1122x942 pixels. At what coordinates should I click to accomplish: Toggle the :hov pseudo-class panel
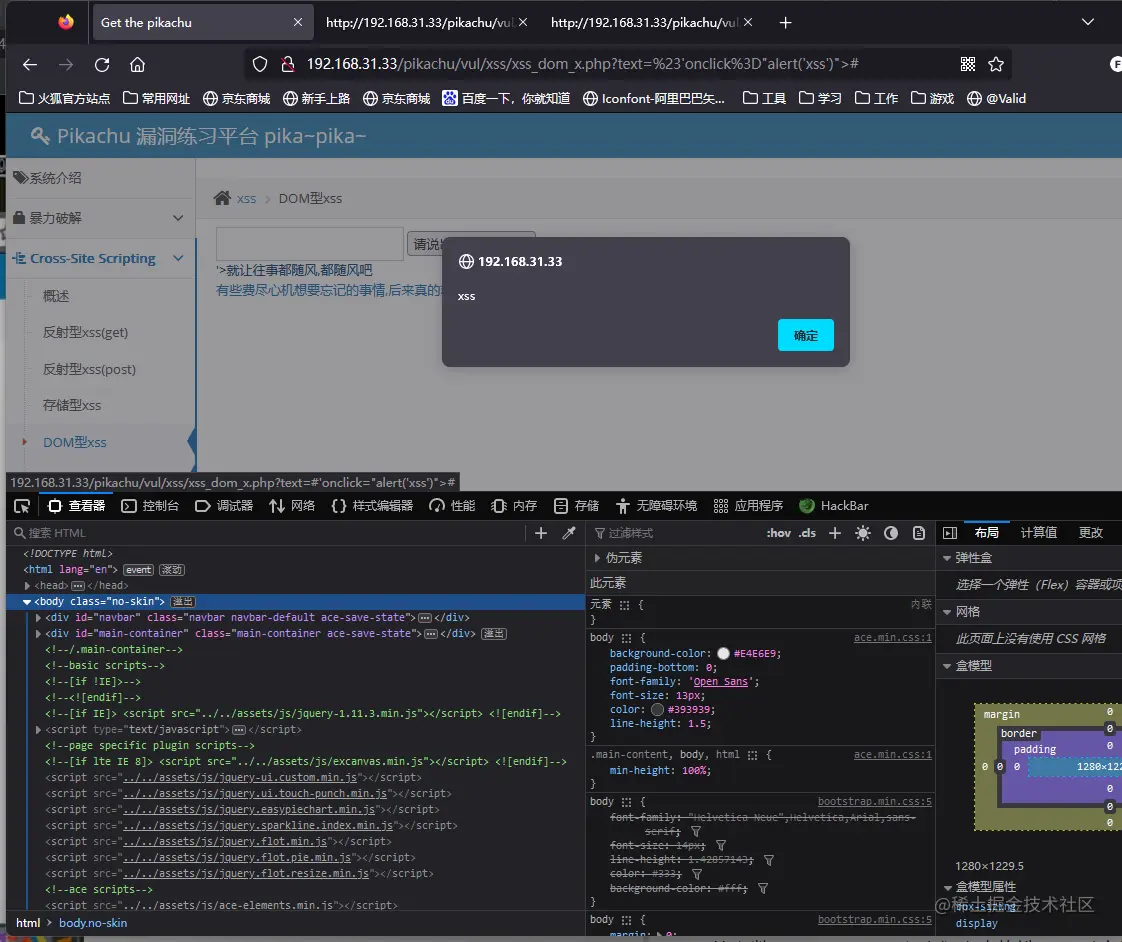(x=779, y=533)
